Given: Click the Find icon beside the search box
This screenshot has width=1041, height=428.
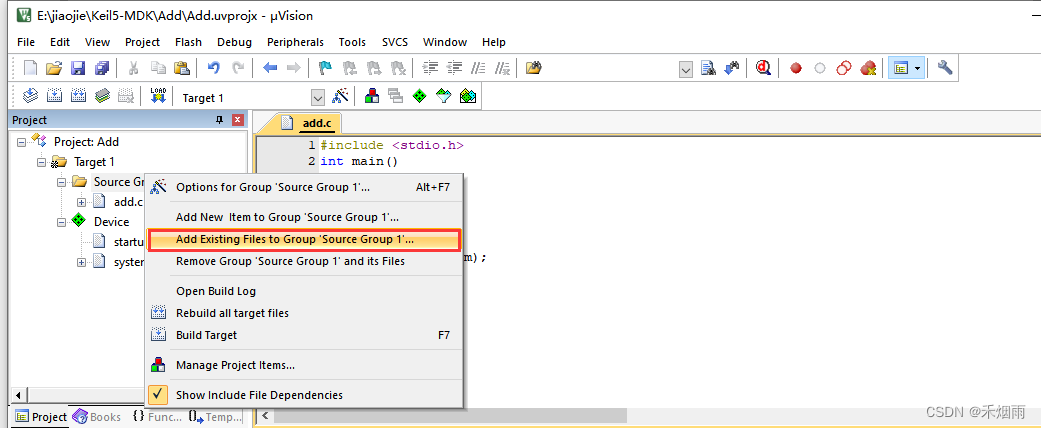Looking at the screenshot, I should point(708,68).
